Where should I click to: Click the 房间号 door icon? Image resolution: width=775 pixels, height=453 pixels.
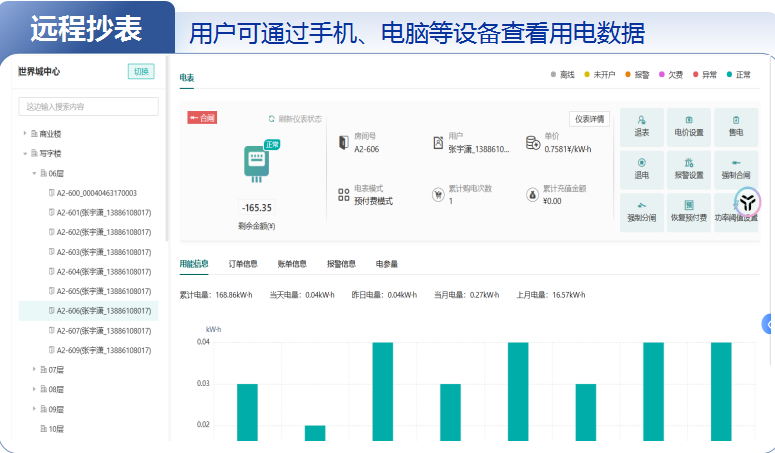point(344,142)
